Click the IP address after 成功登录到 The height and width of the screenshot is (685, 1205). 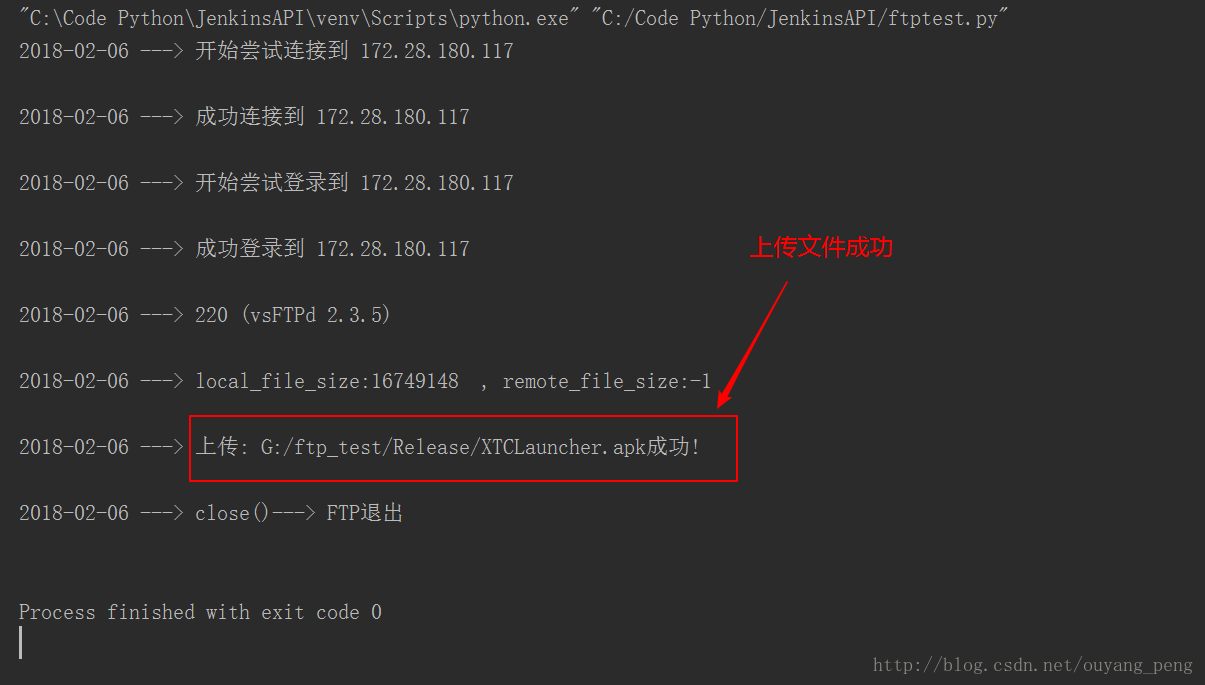392,249
